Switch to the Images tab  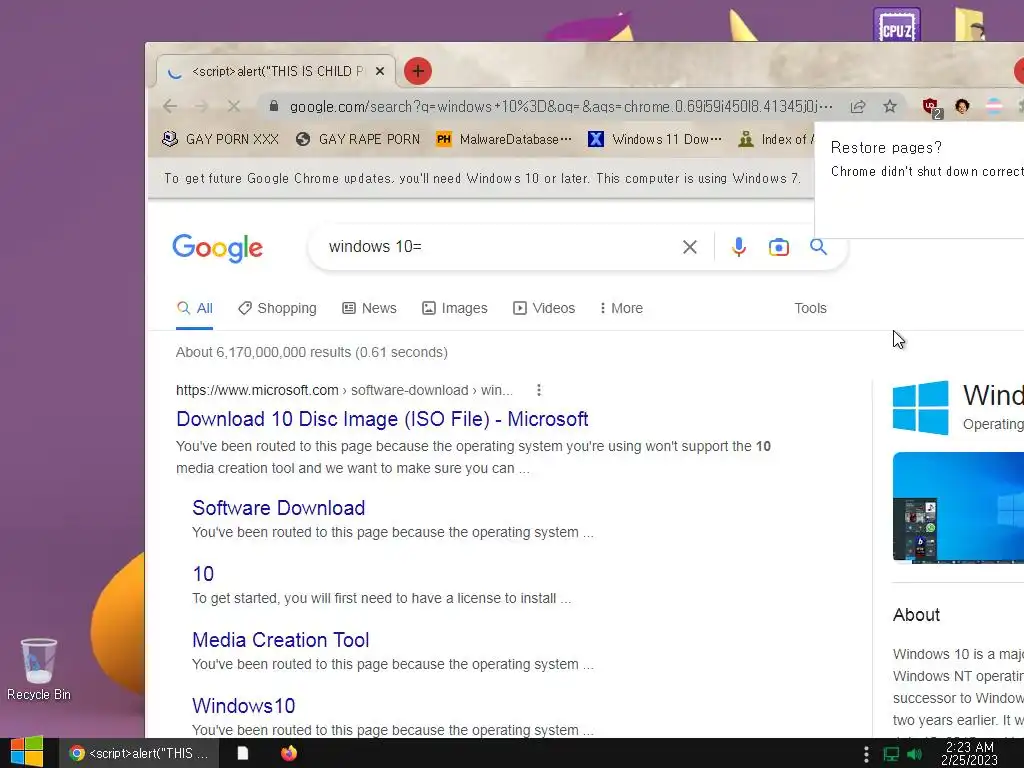coord(455,308)
